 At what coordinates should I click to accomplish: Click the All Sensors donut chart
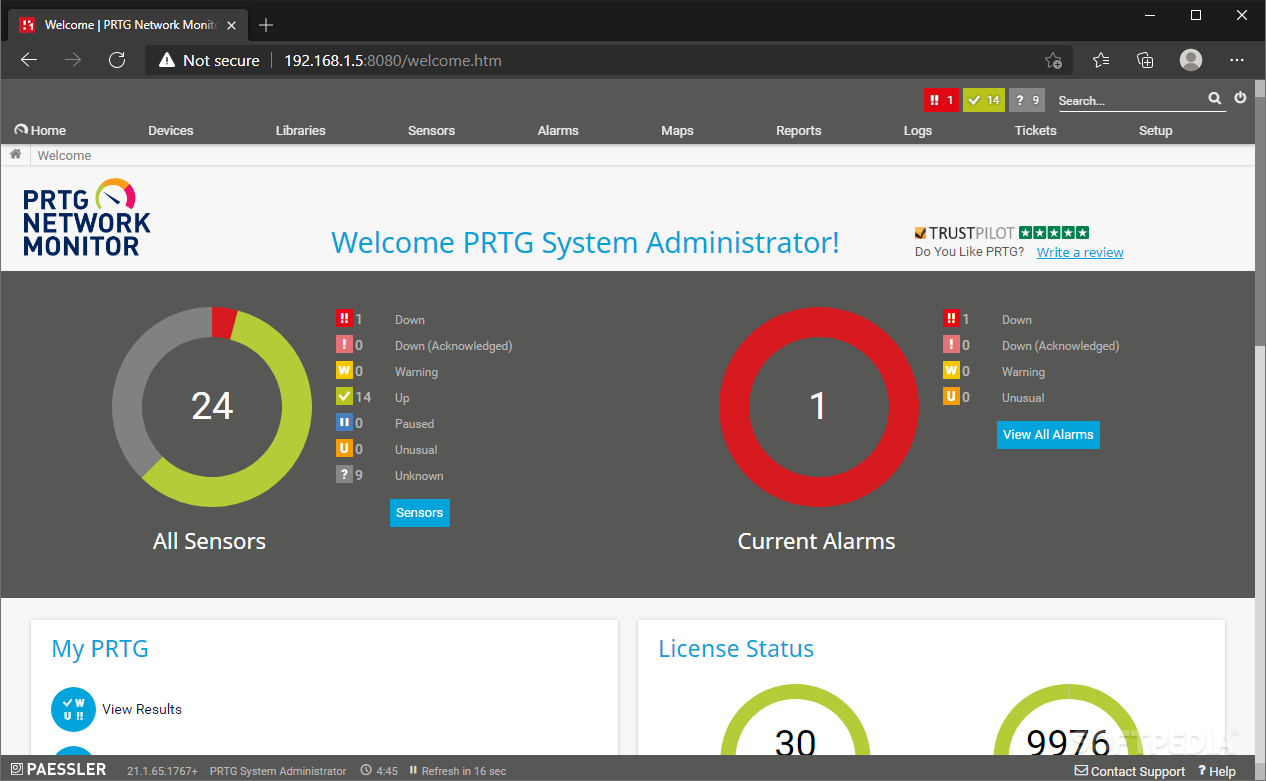click(x=212, y=406)
